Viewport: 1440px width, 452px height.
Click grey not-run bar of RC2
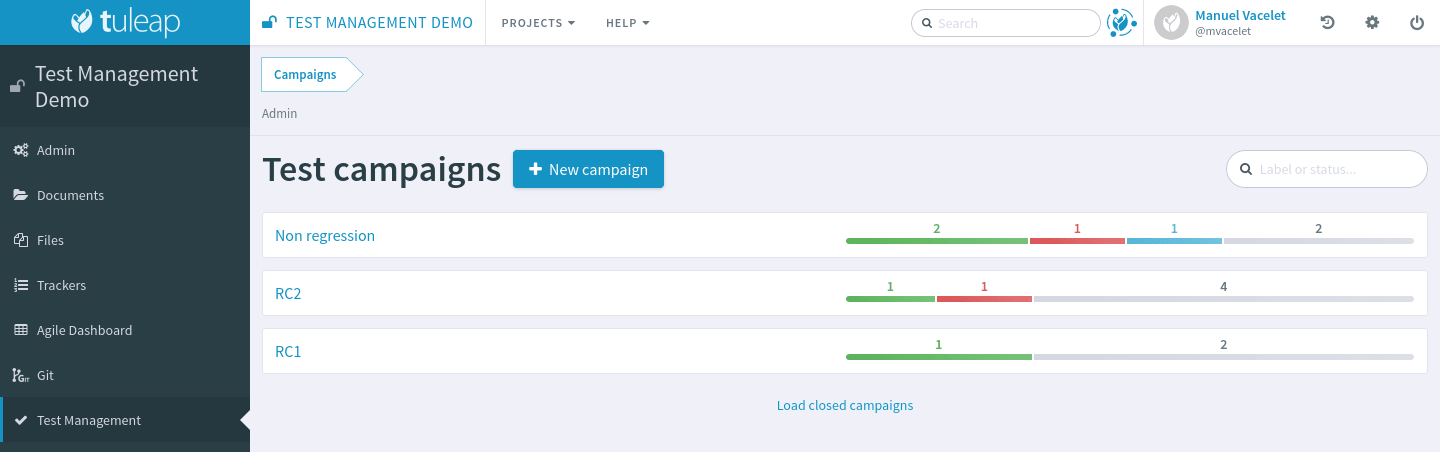[x=1224, y=299]
